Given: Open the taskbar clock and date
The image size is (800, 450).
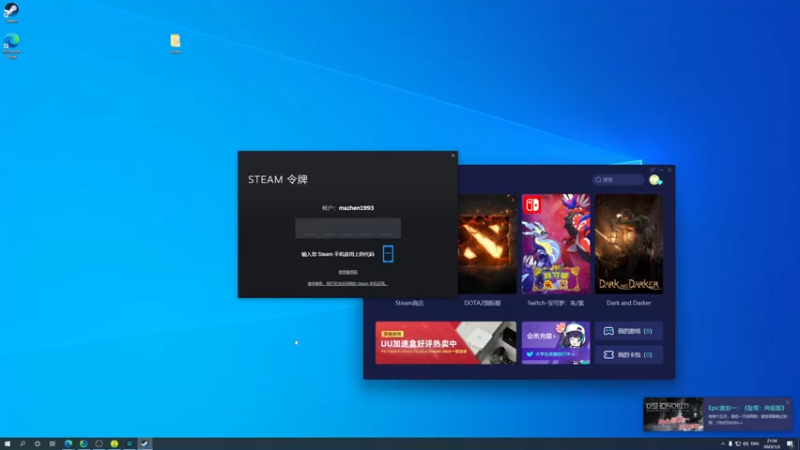Looking at the screenshot, I should [x=772, y=444].
